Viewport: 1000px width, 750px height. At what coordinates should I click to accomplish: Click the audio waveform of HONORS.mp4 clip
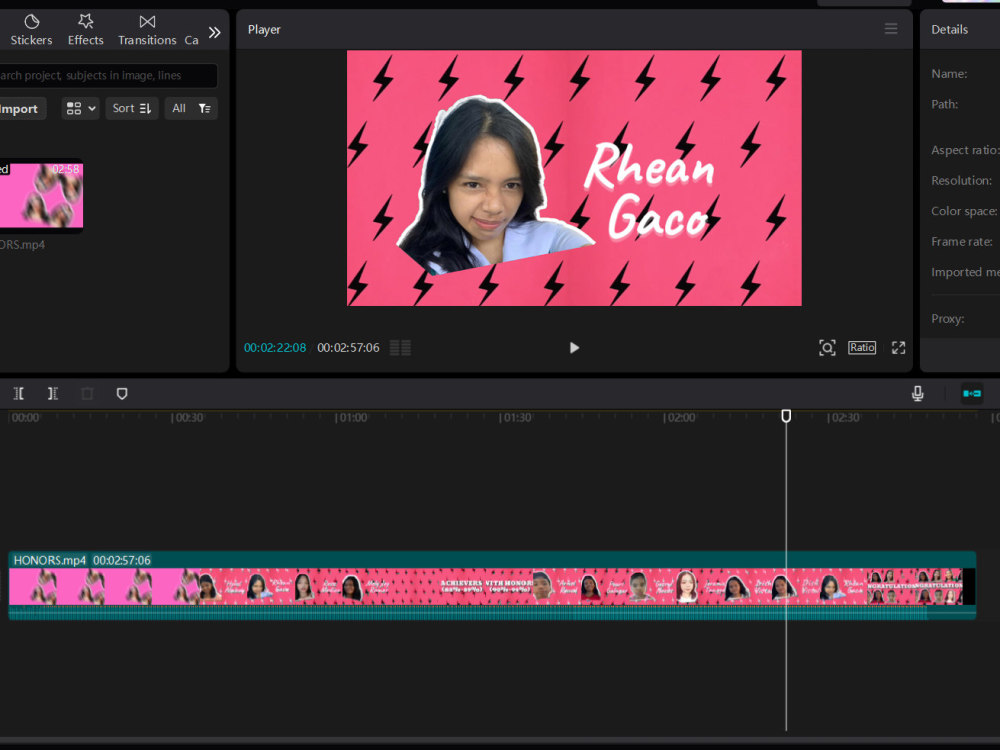(492, 612)
